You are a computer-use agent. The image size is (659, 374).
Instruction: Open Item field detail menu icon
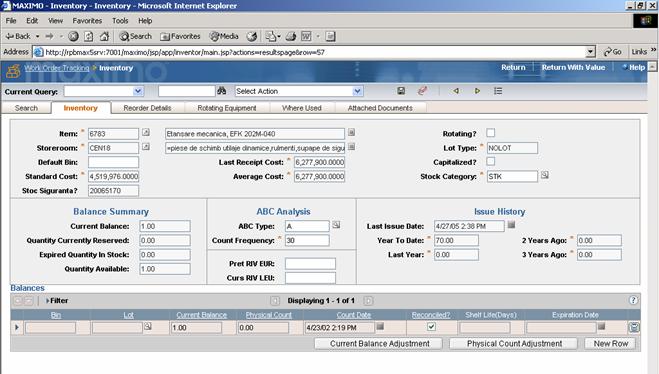(x=146, y=132)
